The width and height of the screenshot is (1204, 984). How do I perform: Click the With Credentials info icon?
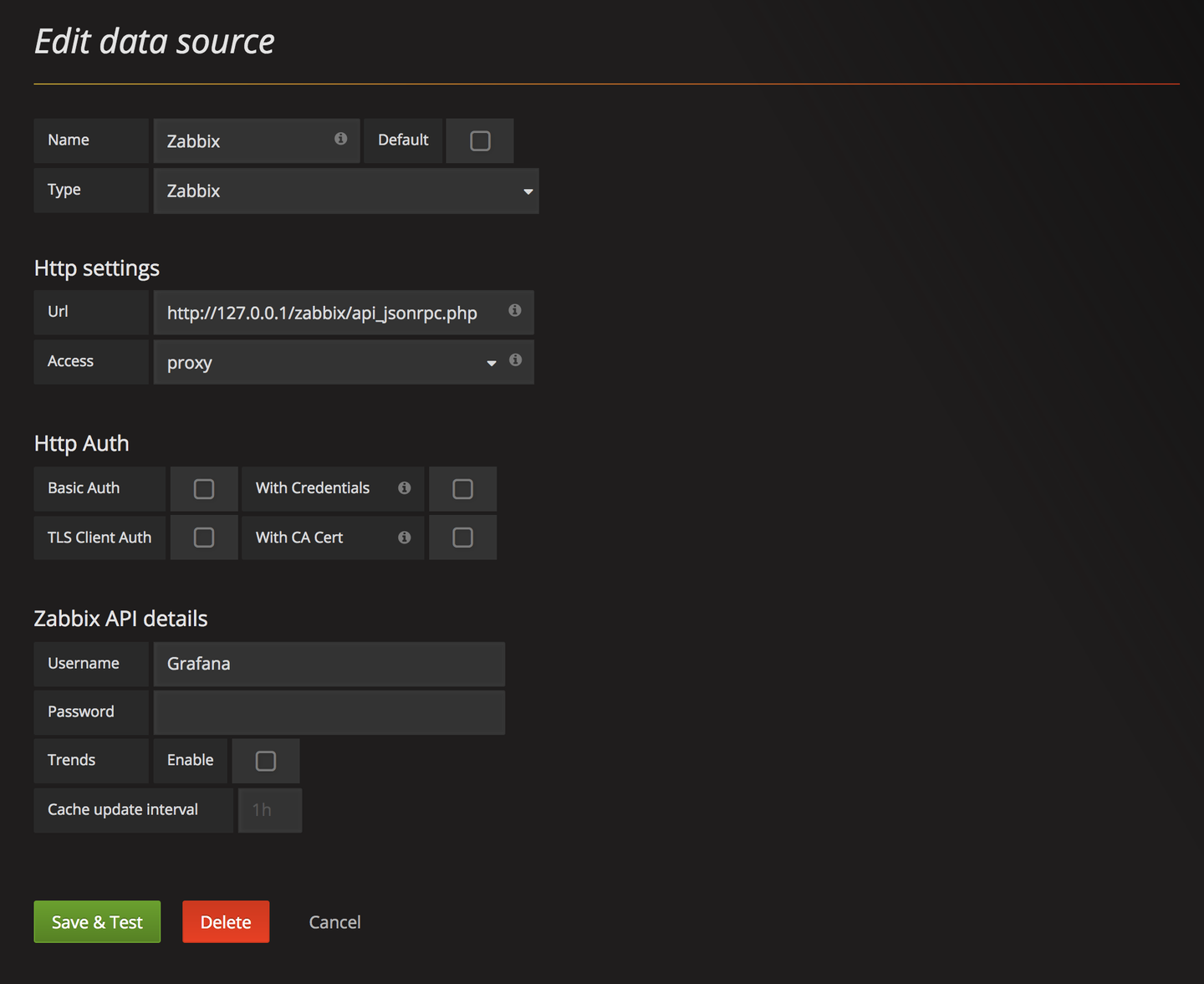point(405,487)
